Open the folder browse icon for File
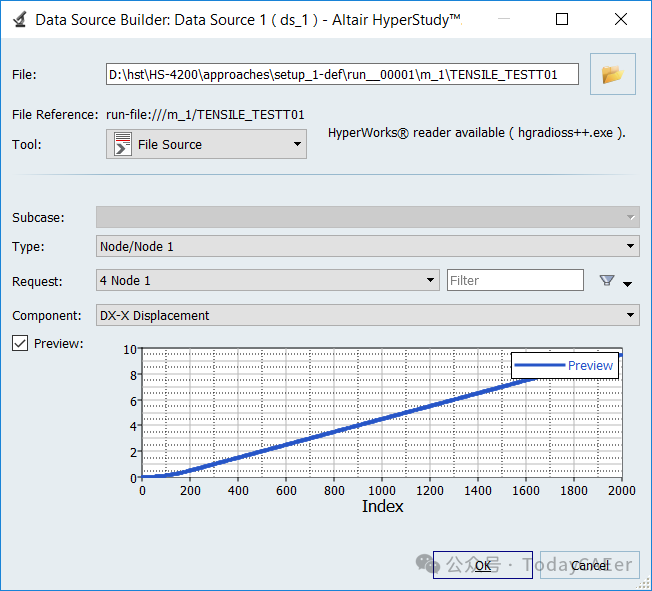Viewport: 652px width, 591px height. pos(612,74)
